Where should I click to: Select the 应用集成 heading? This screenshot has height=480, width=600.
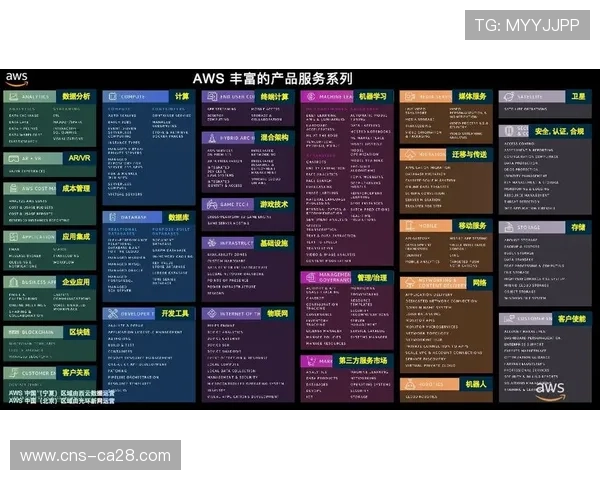76,237
